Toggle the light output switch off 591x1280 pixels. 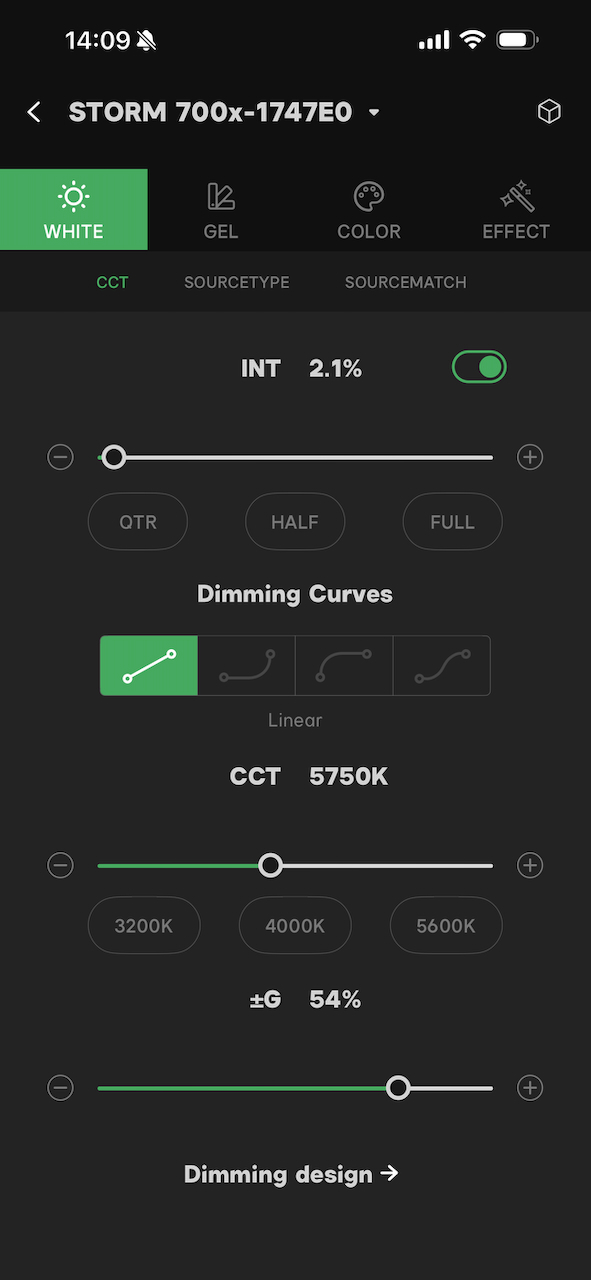click(x=479, y=367)
